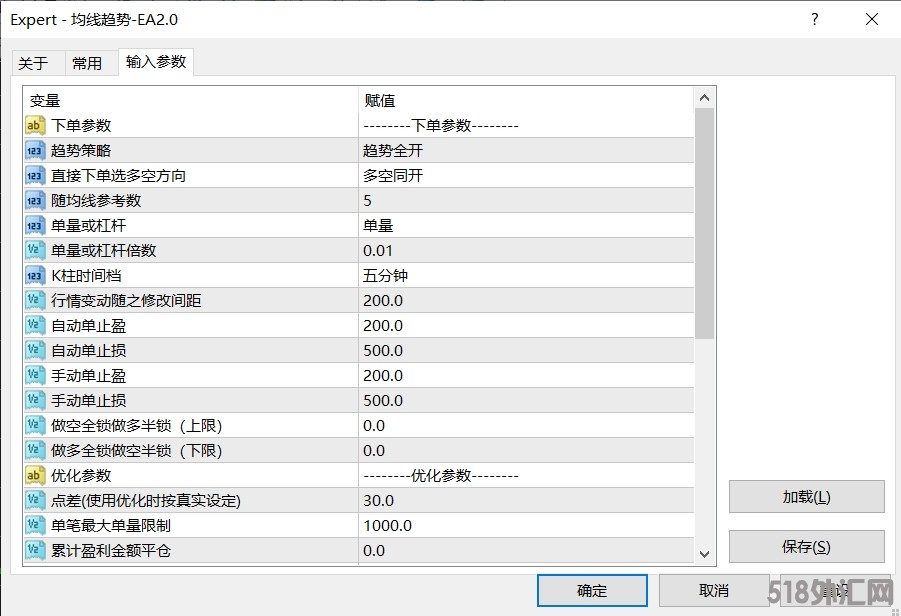The width and height of the screenshot is (901, 616).
Task: Click the integer icon beside 随均线参考数
Action: coord(35,201)
